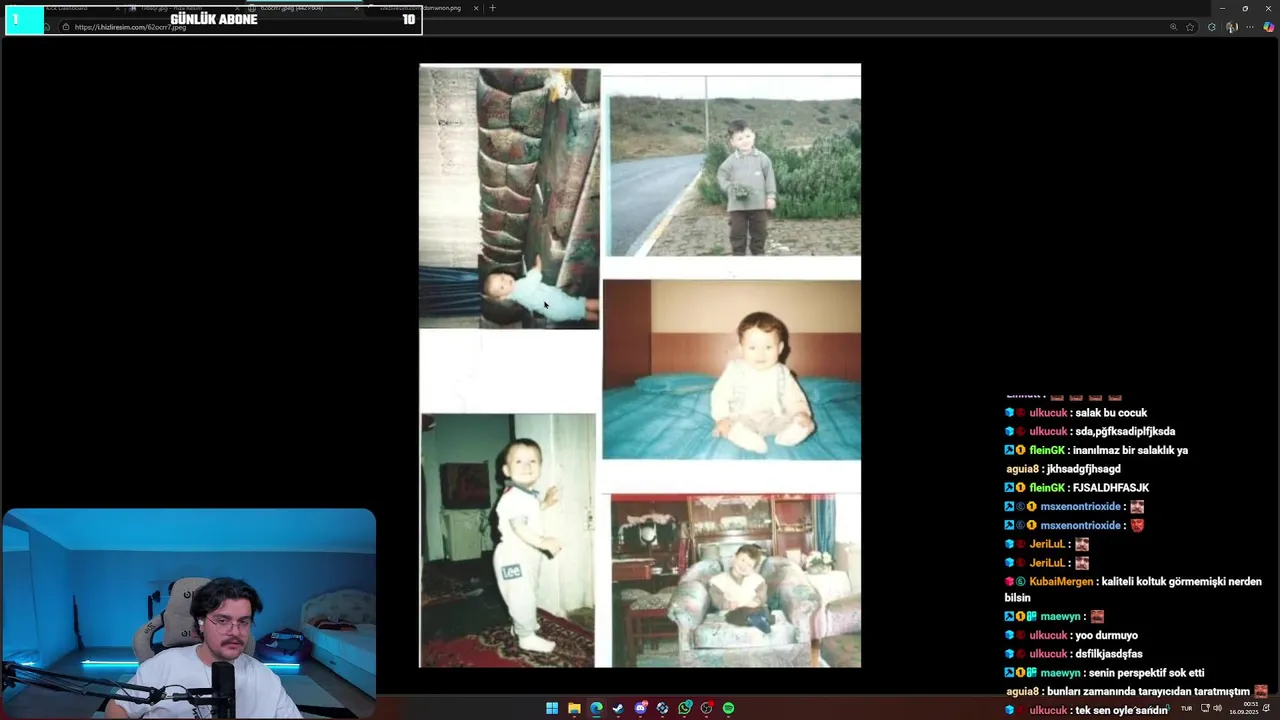Click chat message 'salak bu cocuk'
Image resolution: width=1280 pixels, height=720 pixels.
1111,413
